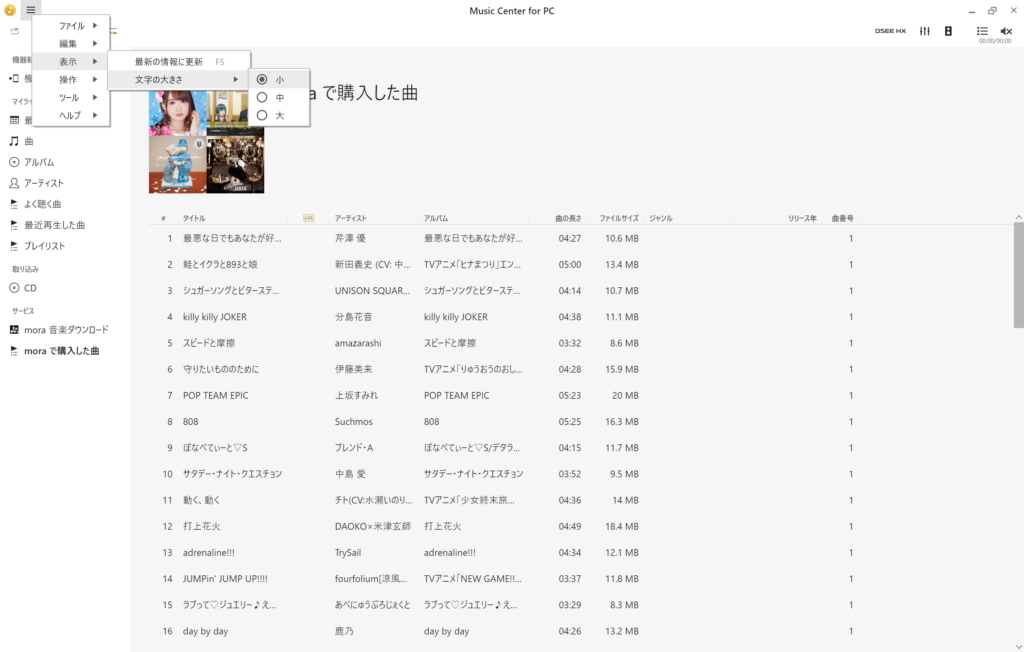The height and width of the screenshot is (652, 1024).
Task: Click the 操作 submenu arrow
Action: (95, 79)
